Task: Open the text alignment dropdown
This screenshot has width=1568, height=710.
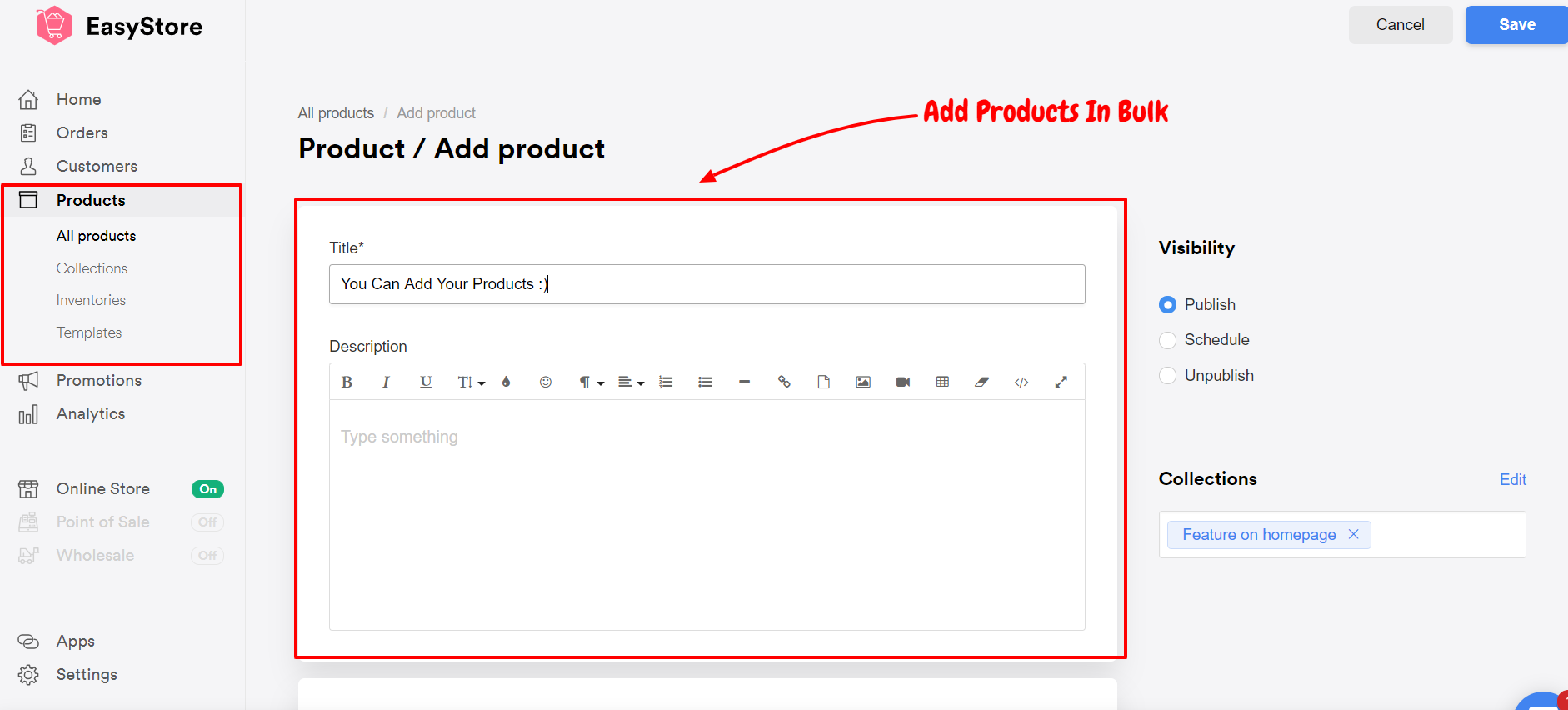Action: pyautogui.click(x=632, y=382)
